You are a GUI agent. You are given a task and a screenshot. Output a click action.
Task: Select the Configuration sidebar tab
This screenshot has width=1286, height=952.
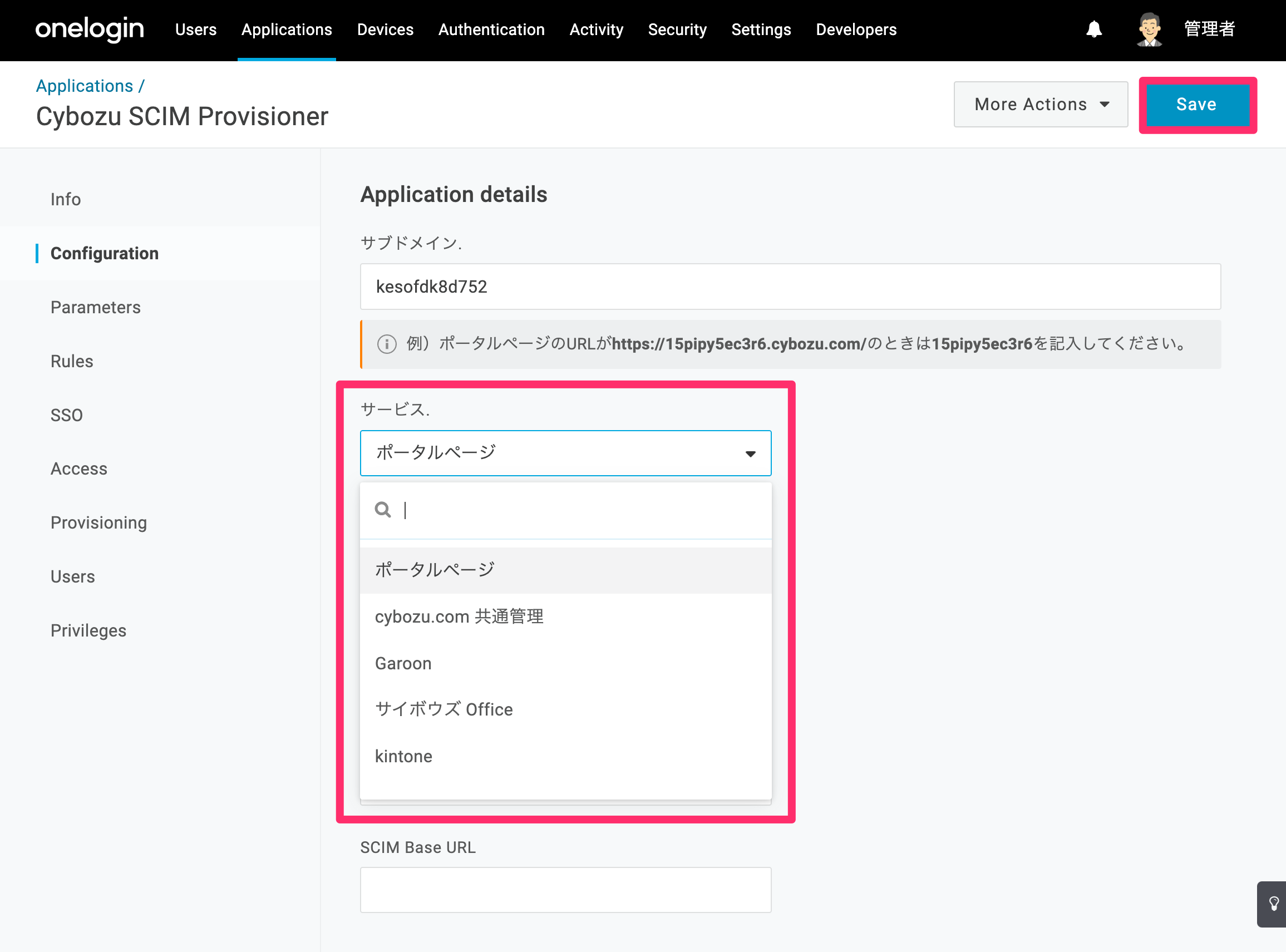(x=104, y=254)
